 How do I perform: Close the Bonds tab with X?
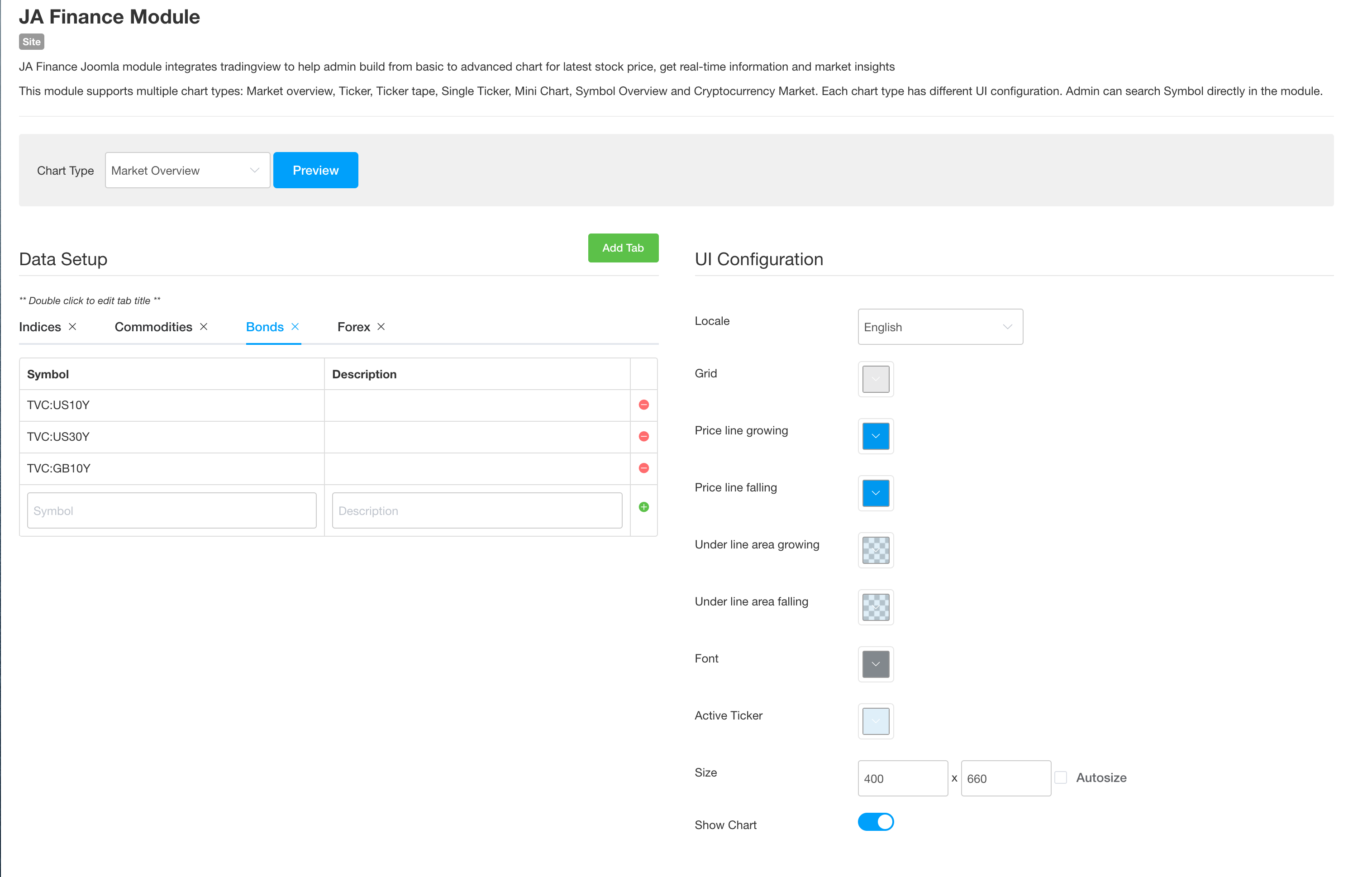[x=295, y=327]
